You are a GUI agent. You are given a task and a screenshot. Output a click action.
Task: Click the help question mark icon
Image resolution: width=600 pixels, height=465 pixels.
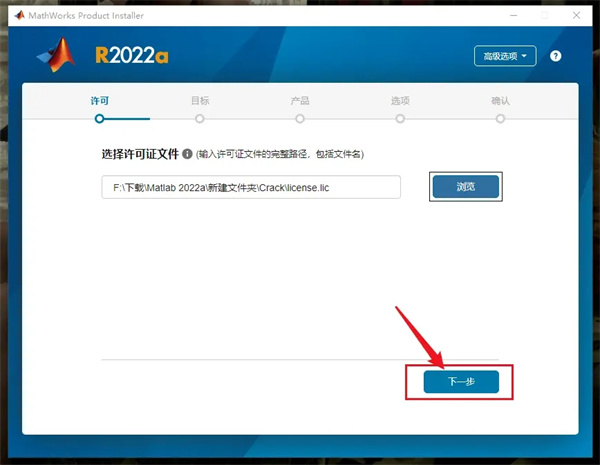click(x=555, y=56)
